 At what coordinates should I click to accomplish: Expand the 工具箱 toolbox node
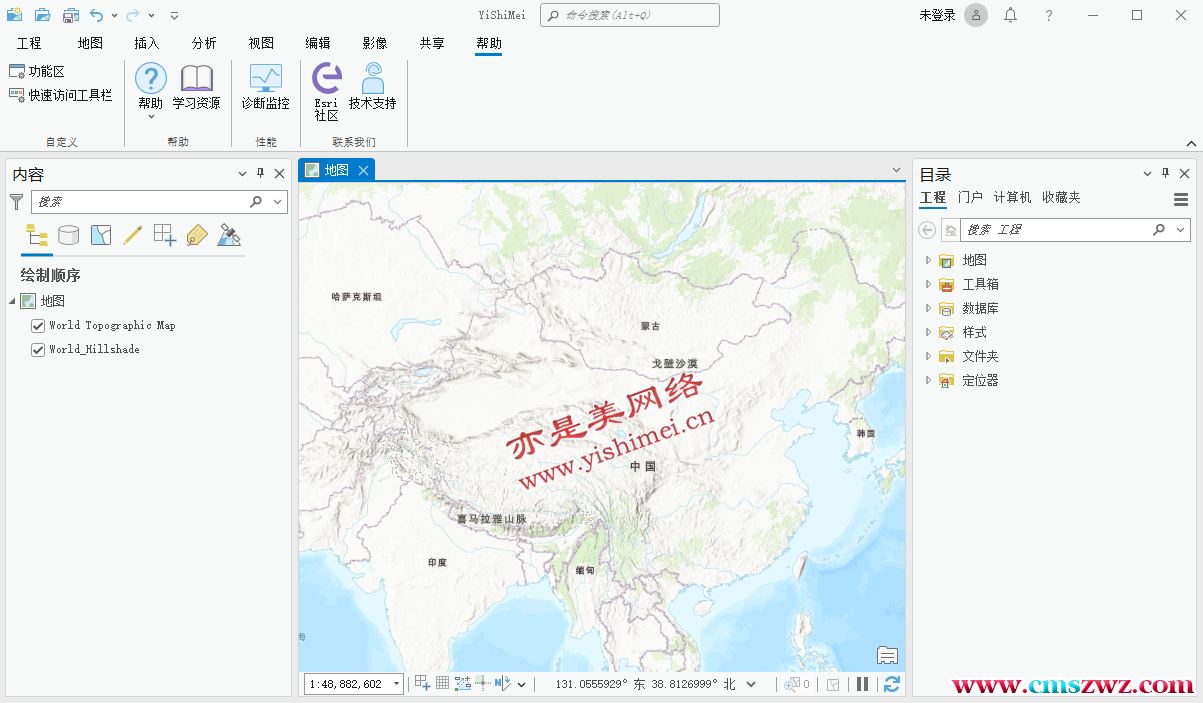click(928, 284)
